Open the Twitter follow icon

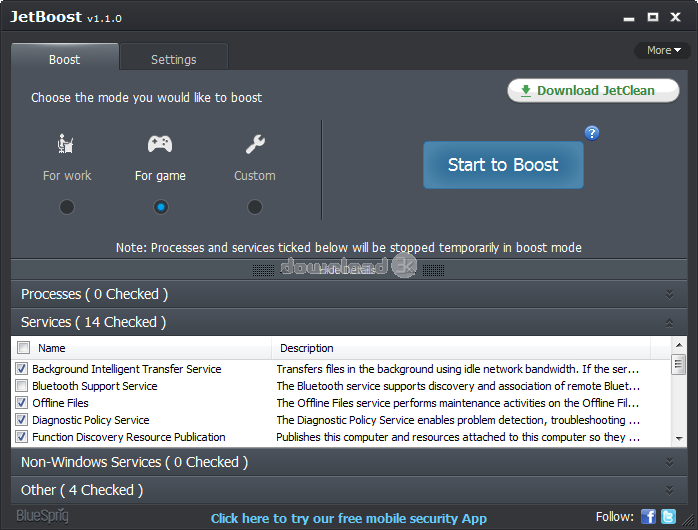click(x=669, y=517)
